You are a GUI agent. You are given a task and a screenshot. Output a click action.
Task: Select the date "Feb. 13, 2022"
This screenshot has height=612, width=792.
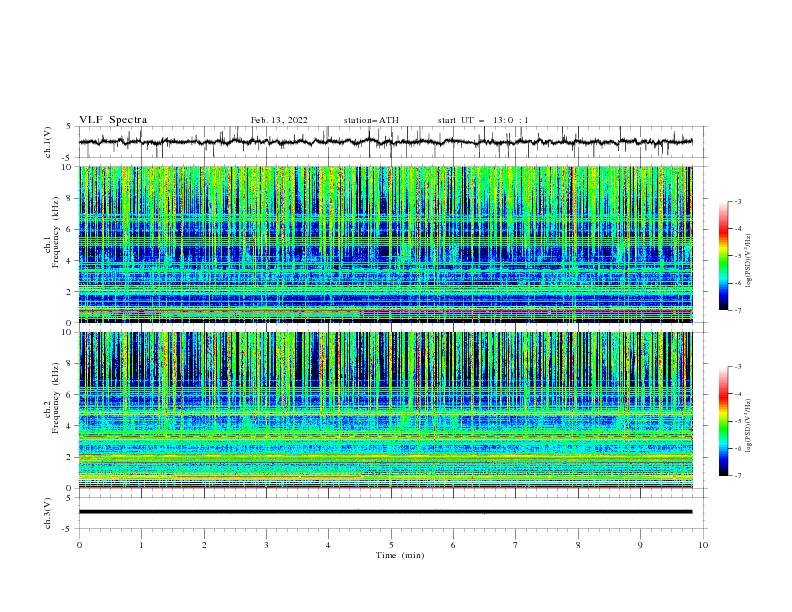(279, 120)
